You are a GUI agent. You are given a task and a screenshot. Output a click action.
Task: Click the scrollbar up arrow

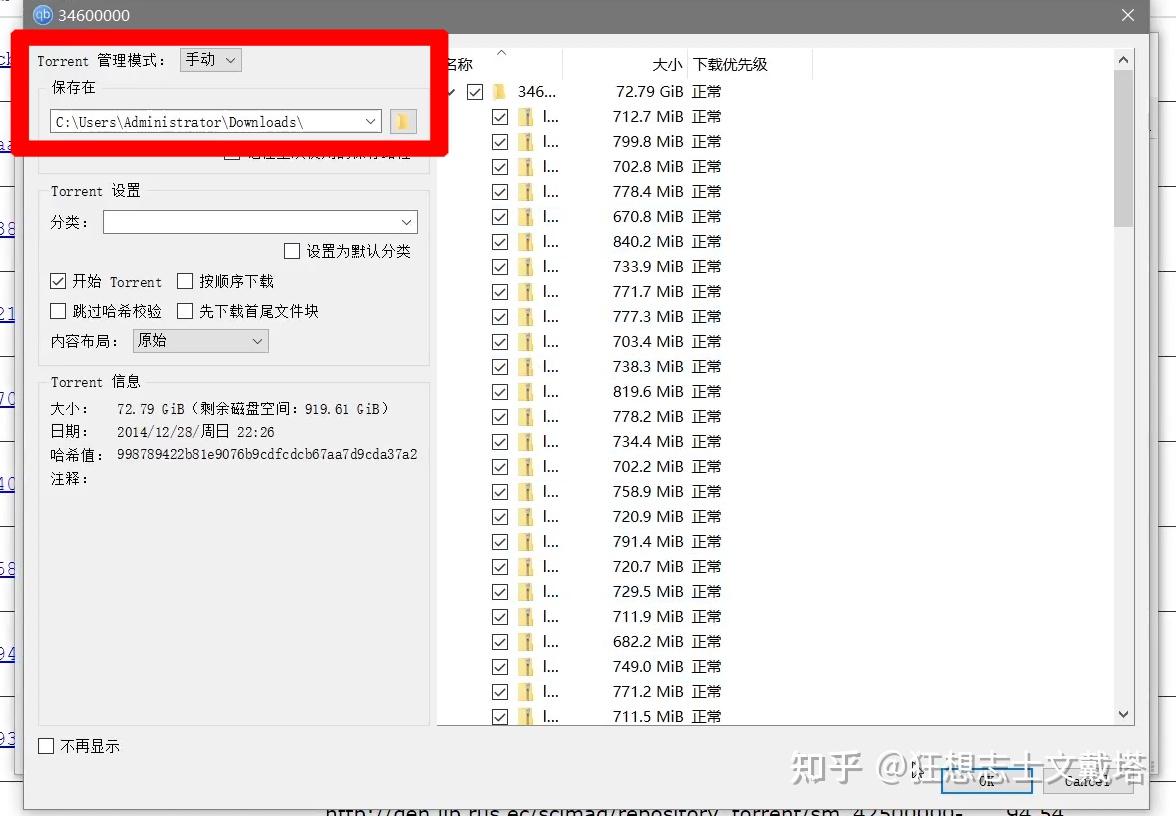[x=1123, y=59]
